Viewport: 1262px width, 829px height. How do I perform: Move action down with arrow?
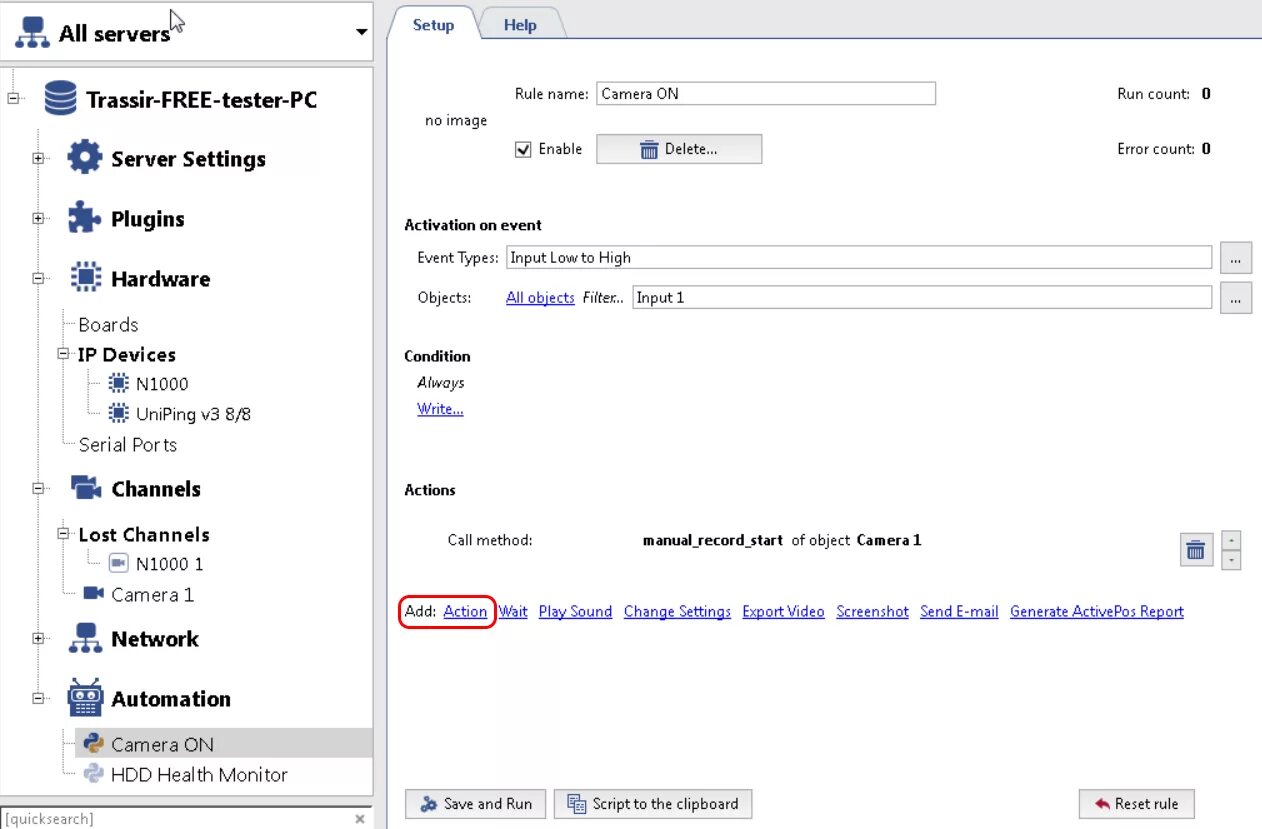pyautogui.click(x=1232, y=560)
